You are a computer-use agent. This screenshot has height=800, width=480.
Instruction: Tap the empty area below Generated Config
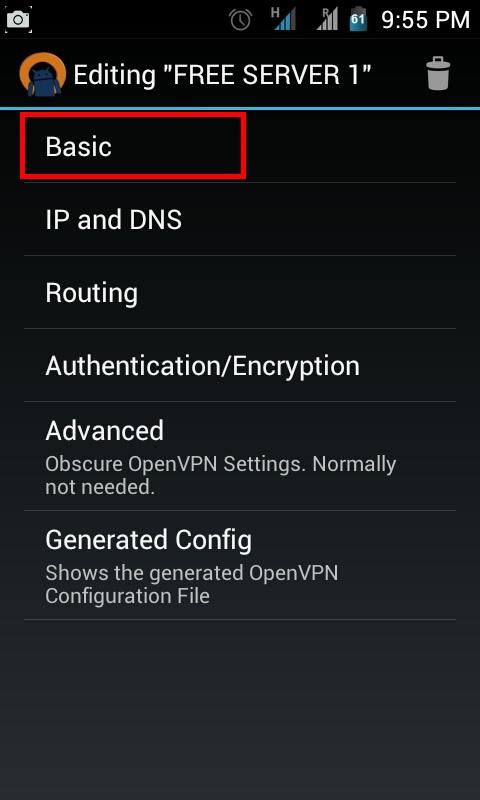click(240, 709)
